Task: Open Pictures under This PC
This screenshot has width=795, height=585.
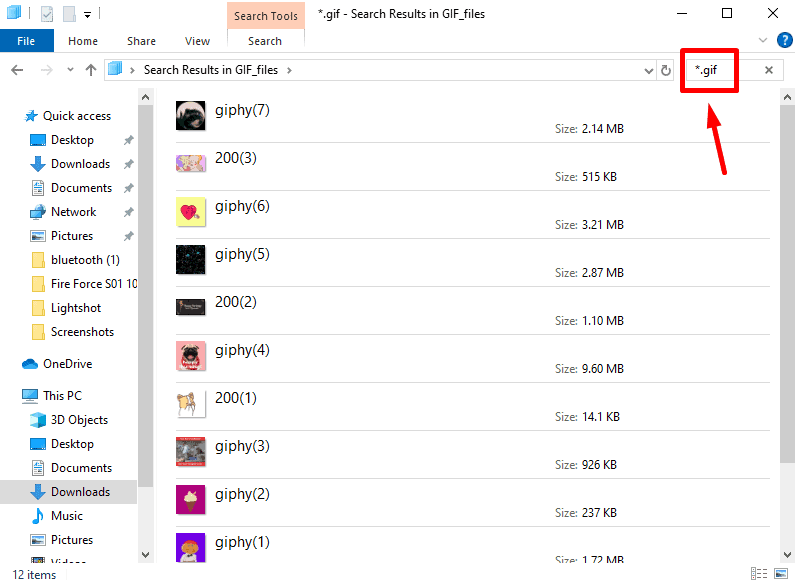Action: coord(62,539)
